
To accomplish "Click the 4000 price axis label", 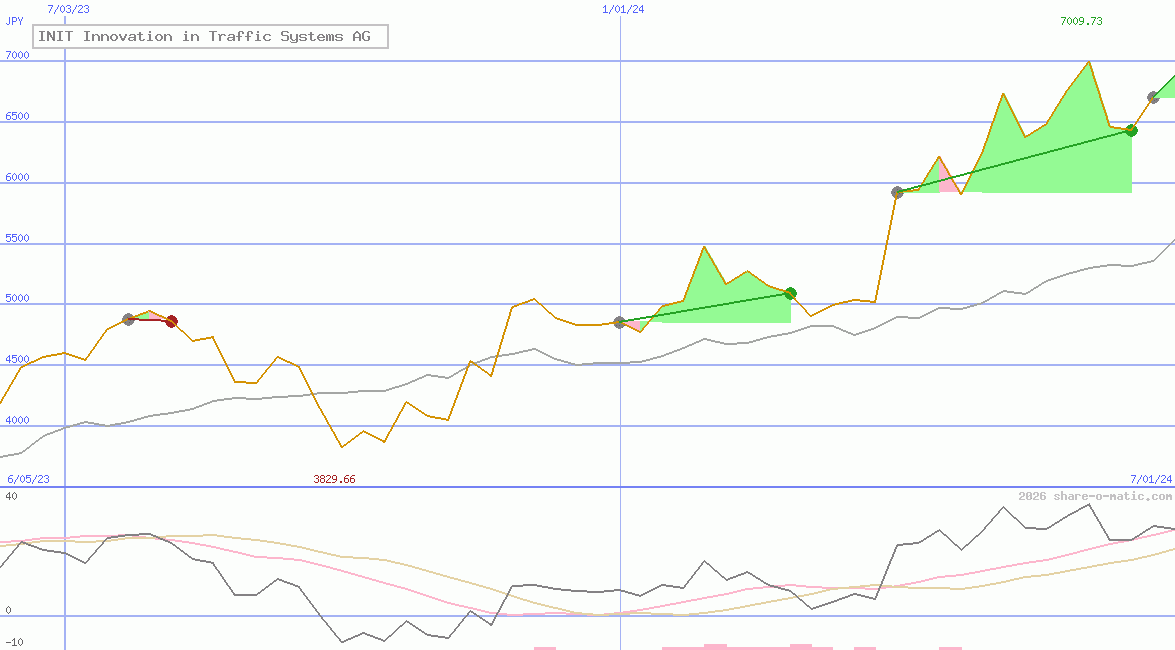I will [x=17, y=420].
